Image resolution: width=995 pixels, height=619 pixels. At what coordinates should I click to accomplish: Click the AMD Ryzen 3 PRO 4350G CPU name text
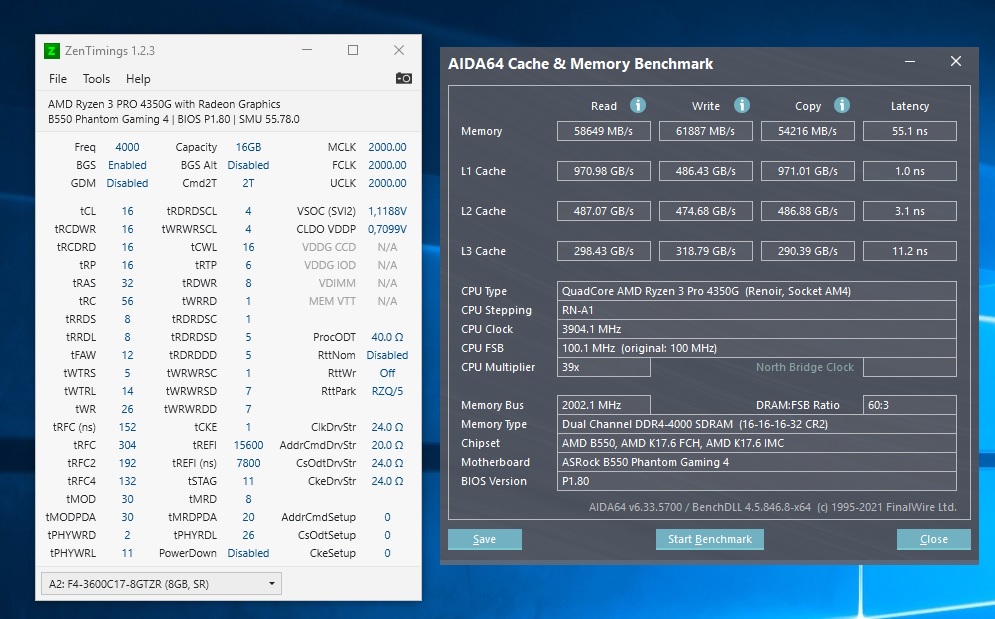164,104
